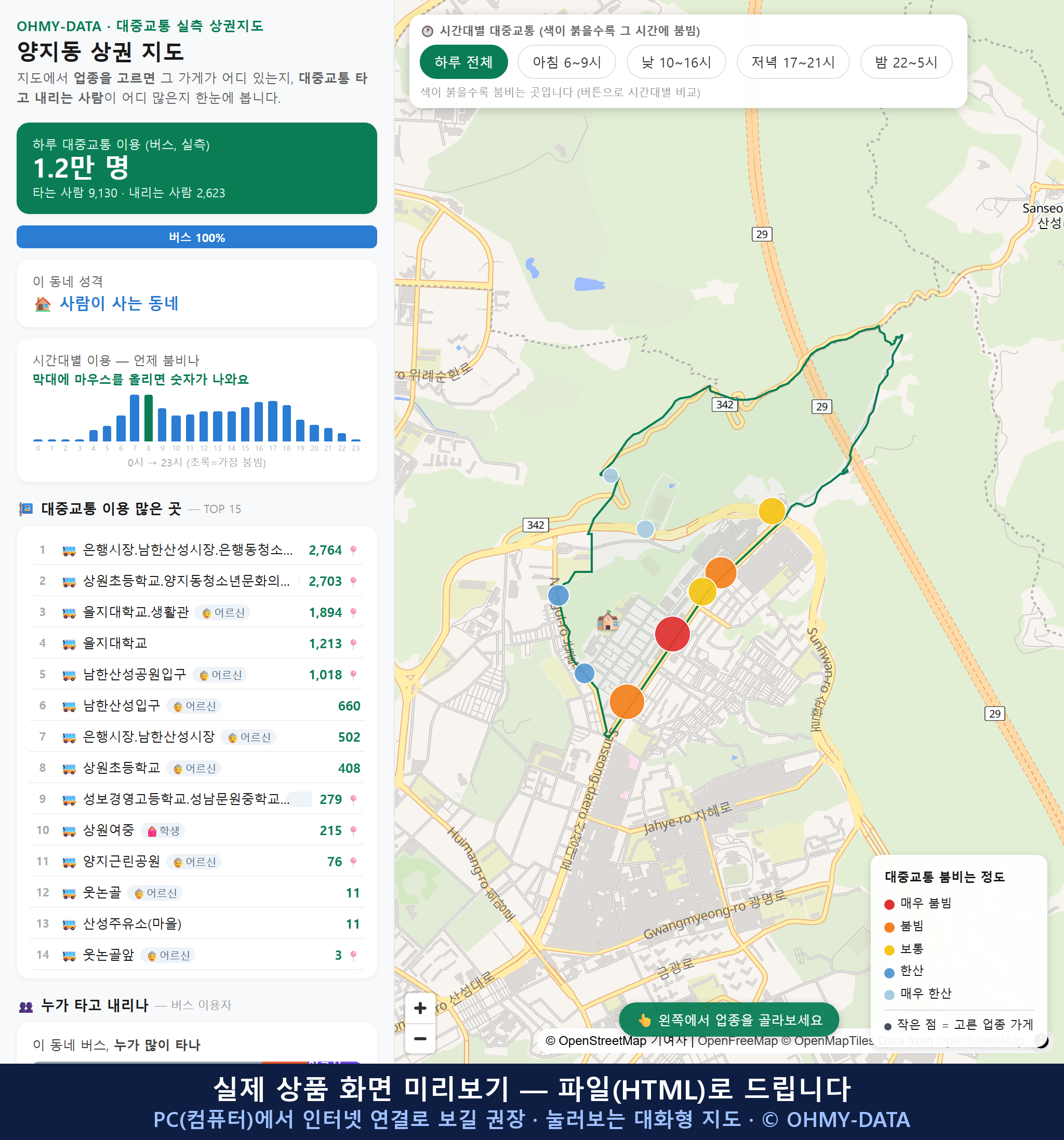Click the 17시 bar in the hourly chart
The image size is (1064, 1140).
point(273,421)
